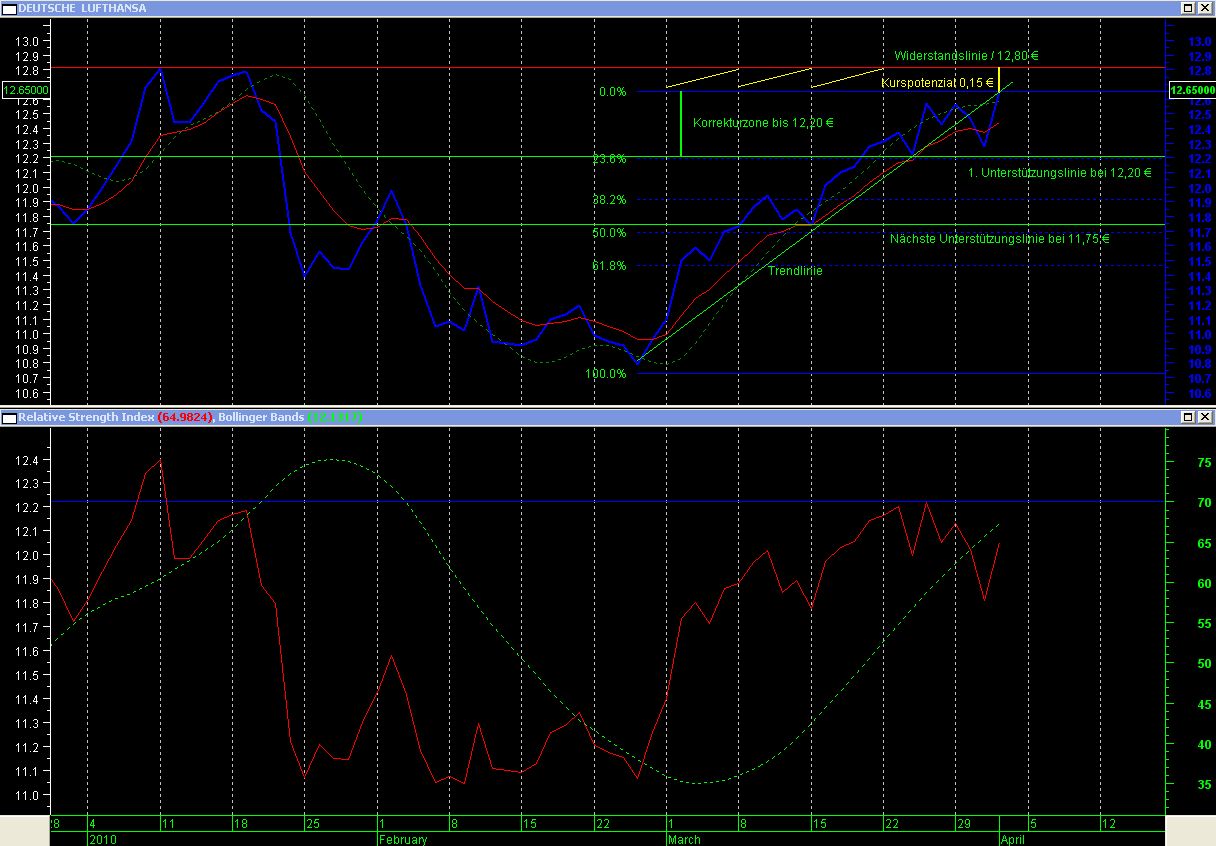Click the Bollinger Bands label in pane title

pyautogui.click(x=260, y=416)
